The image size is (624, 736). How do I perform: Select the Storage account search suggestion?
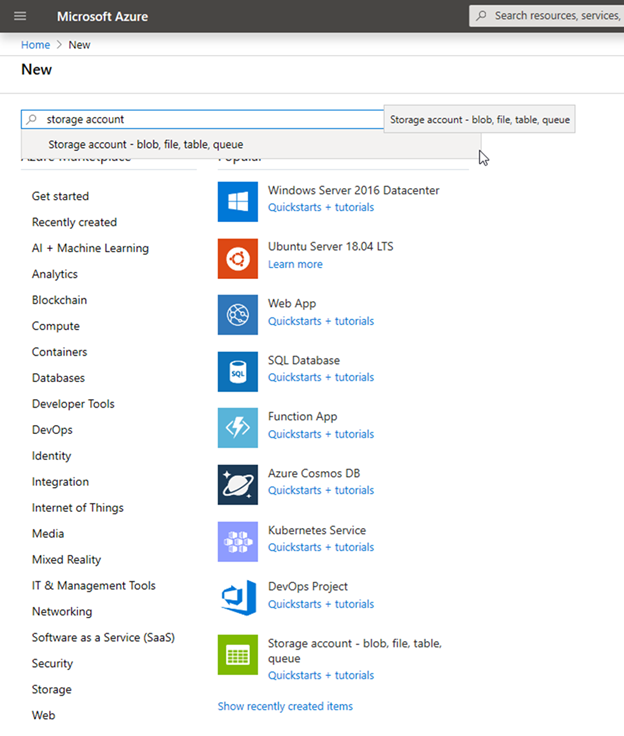pos(251,145)
